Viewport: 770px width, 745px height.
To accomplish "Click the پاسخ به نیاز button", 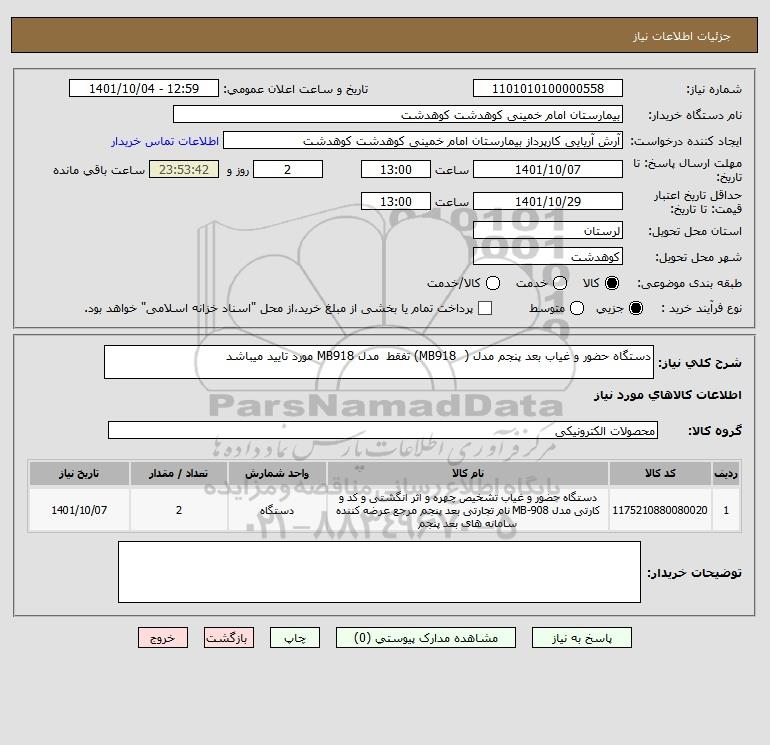I will click(581, 637).
